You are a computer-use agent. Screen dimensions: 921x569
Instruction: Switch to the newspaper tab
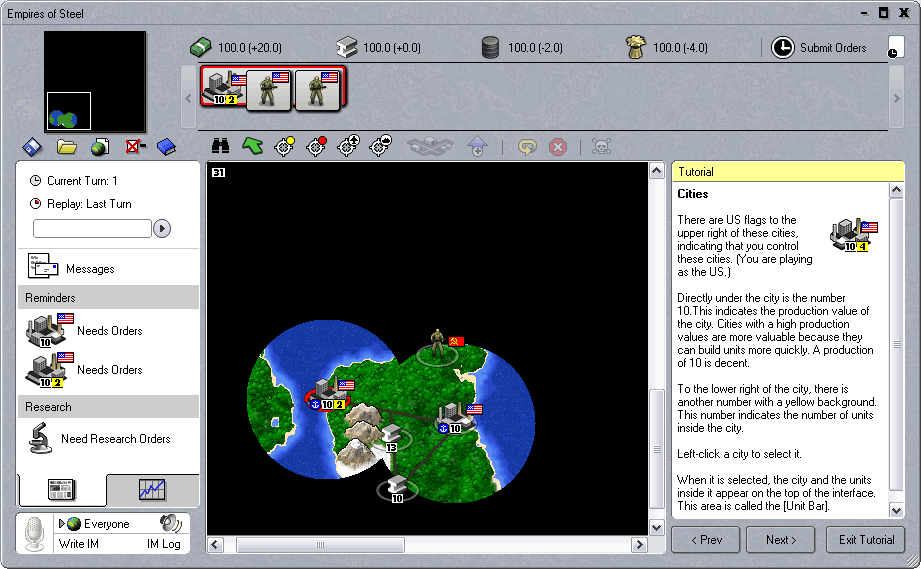click(62, 490)
